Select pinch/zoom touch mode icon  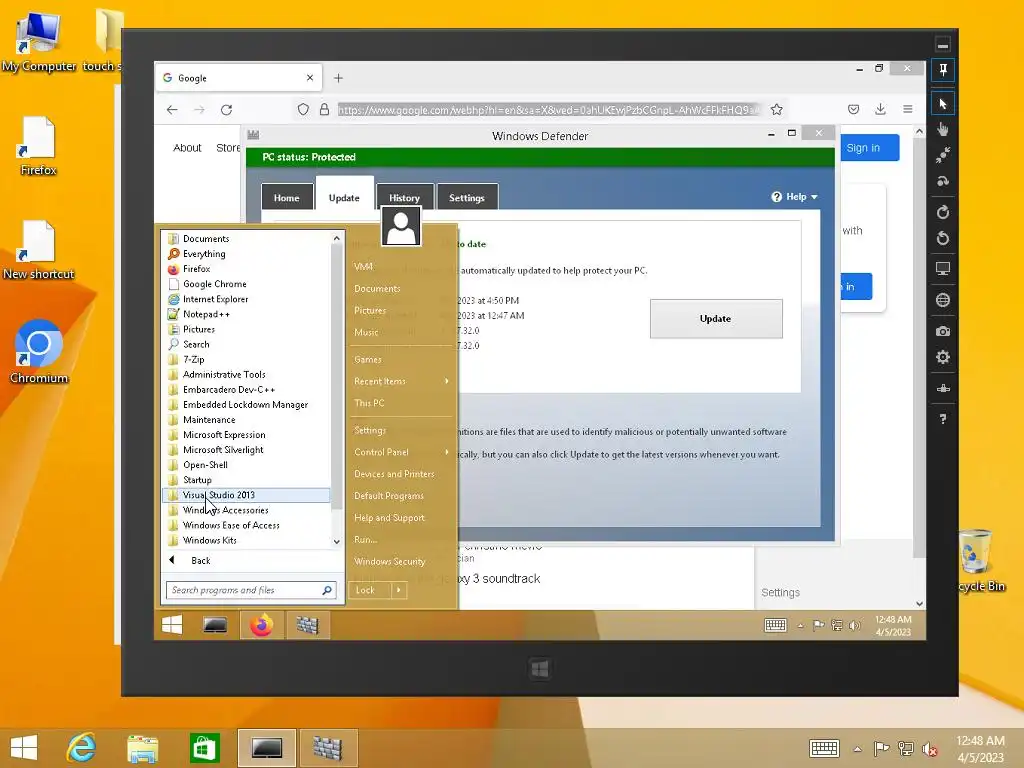click(943, 155)
